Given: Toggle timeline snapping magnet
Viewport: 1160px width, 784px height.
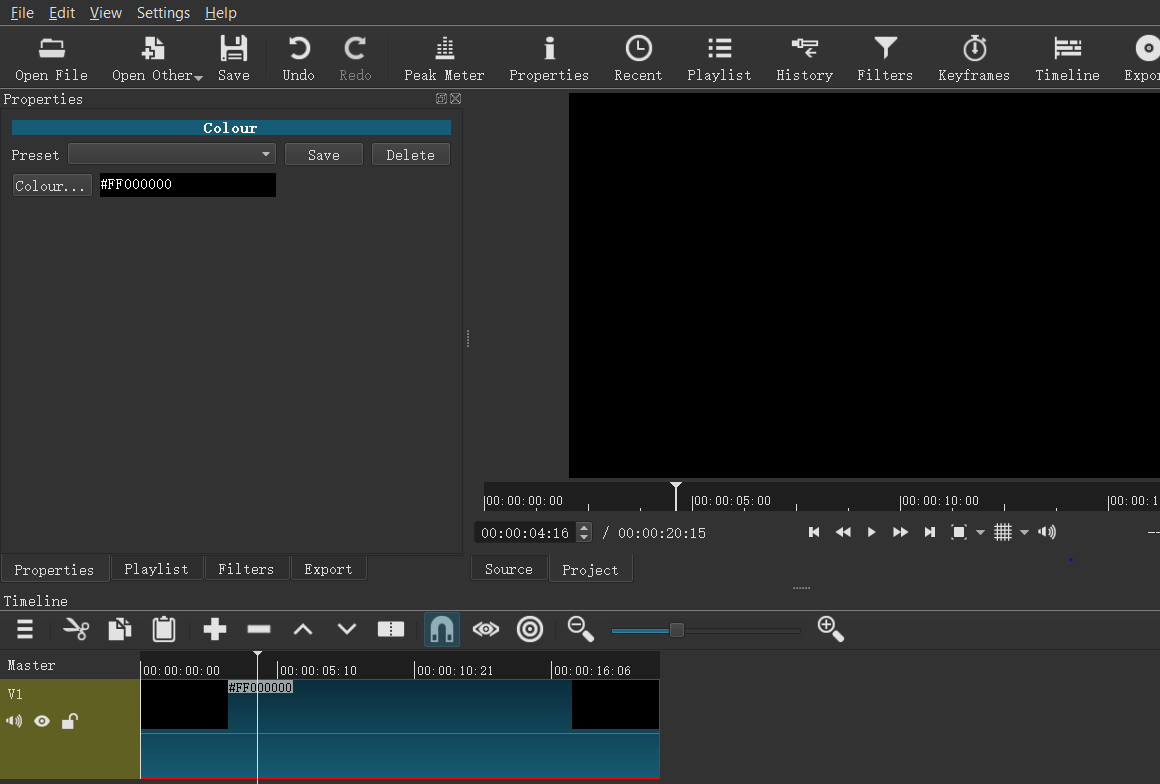Looking at the screenshot, I should (x=442, y=629).
